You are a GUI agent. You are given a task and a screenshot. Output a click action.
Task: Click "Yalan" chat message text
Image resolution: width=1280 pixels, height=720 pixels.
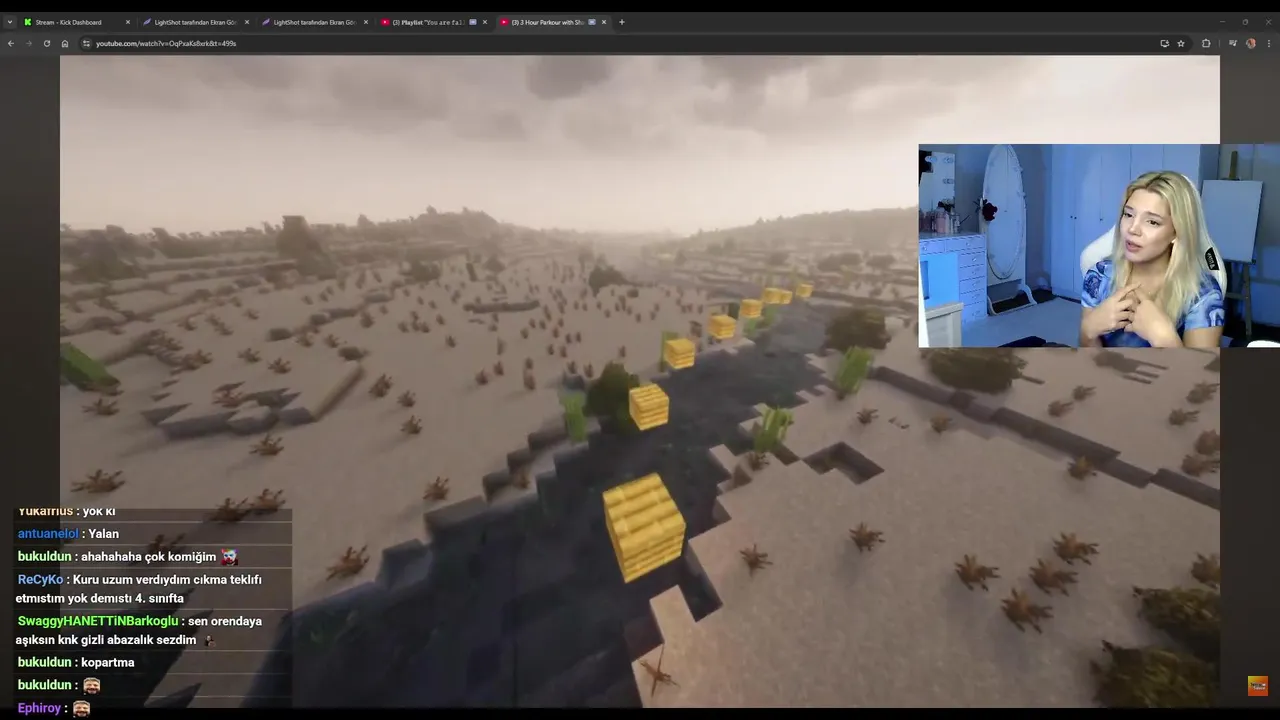[x=104, y=534]
